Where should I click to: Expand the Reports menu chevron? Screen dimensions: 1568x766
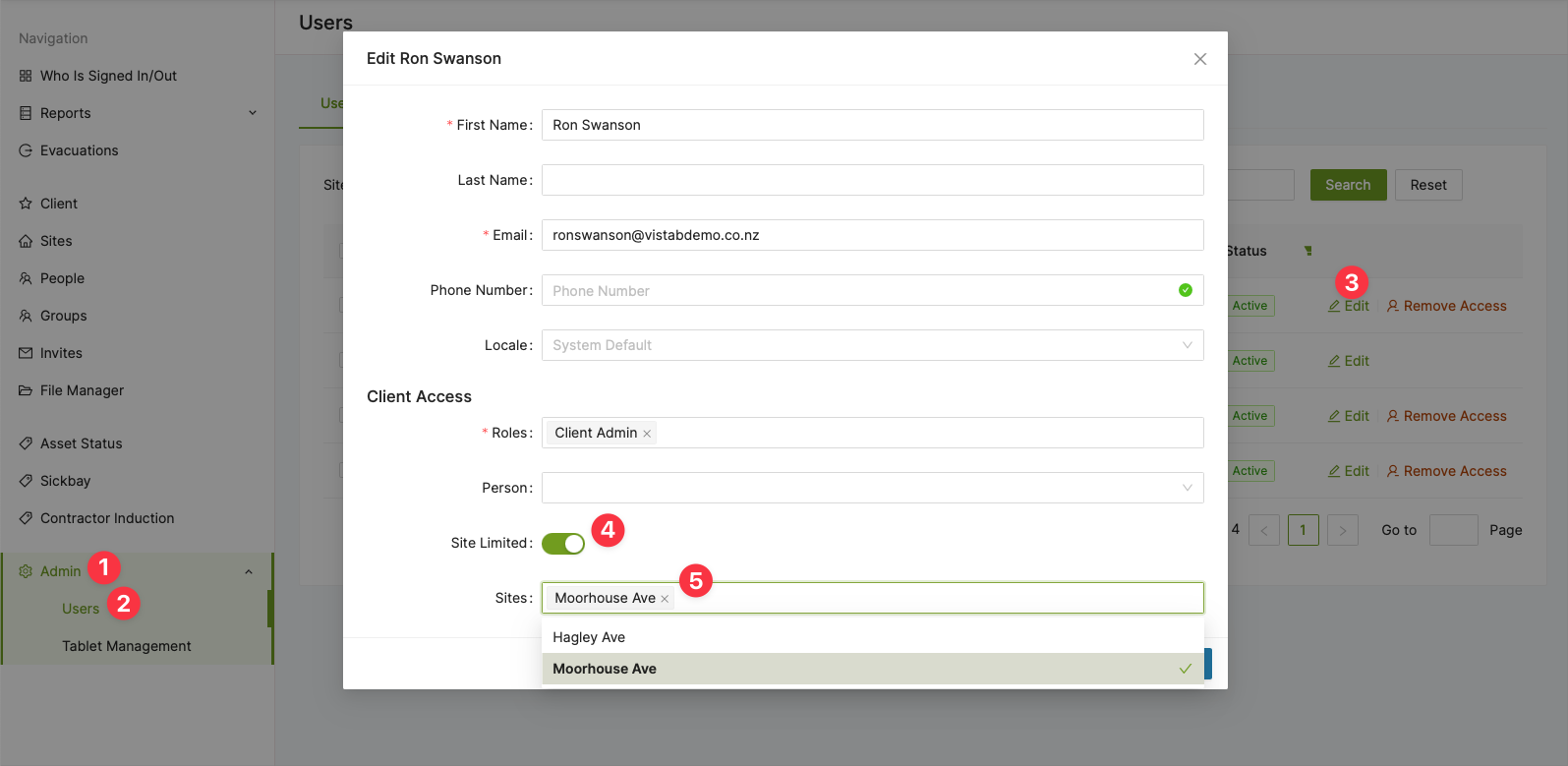253,113
